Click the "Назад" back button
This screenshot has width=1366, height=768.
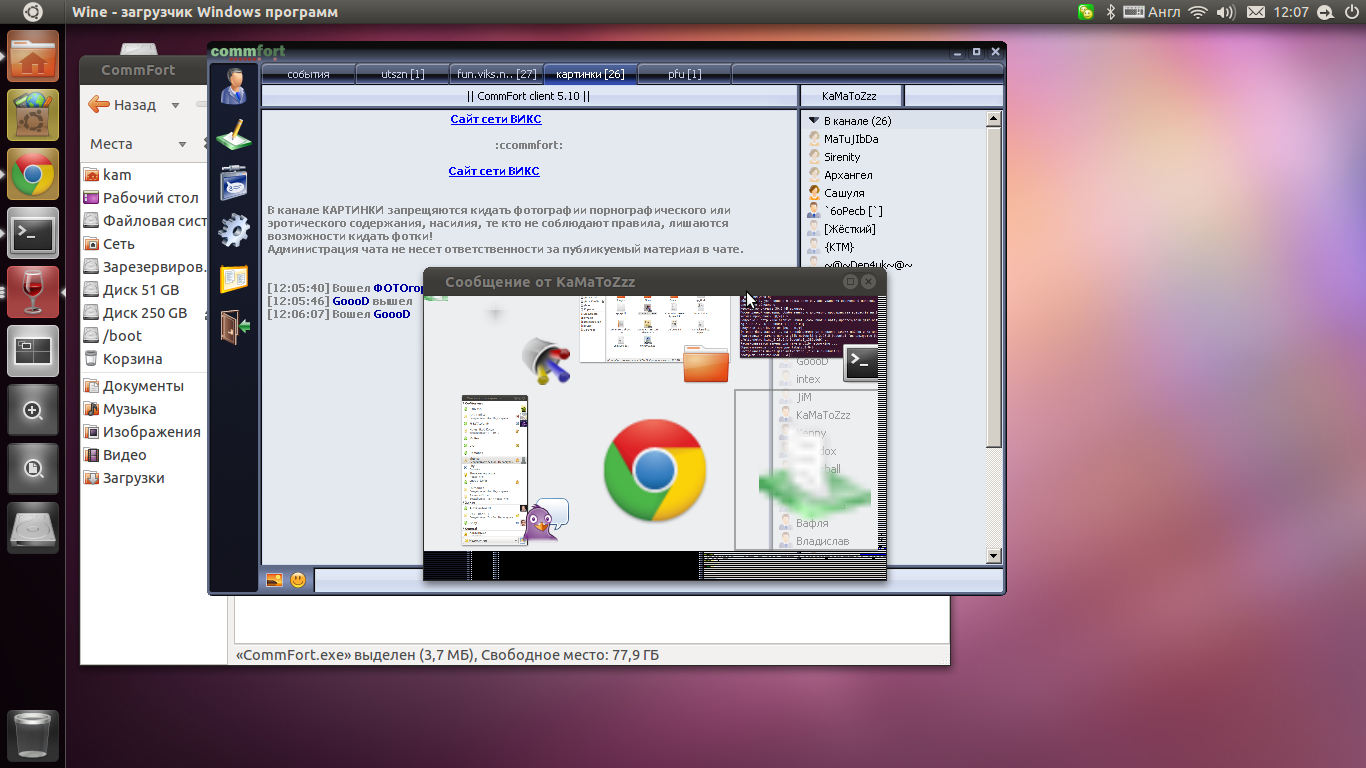click(x=122, y=105)
